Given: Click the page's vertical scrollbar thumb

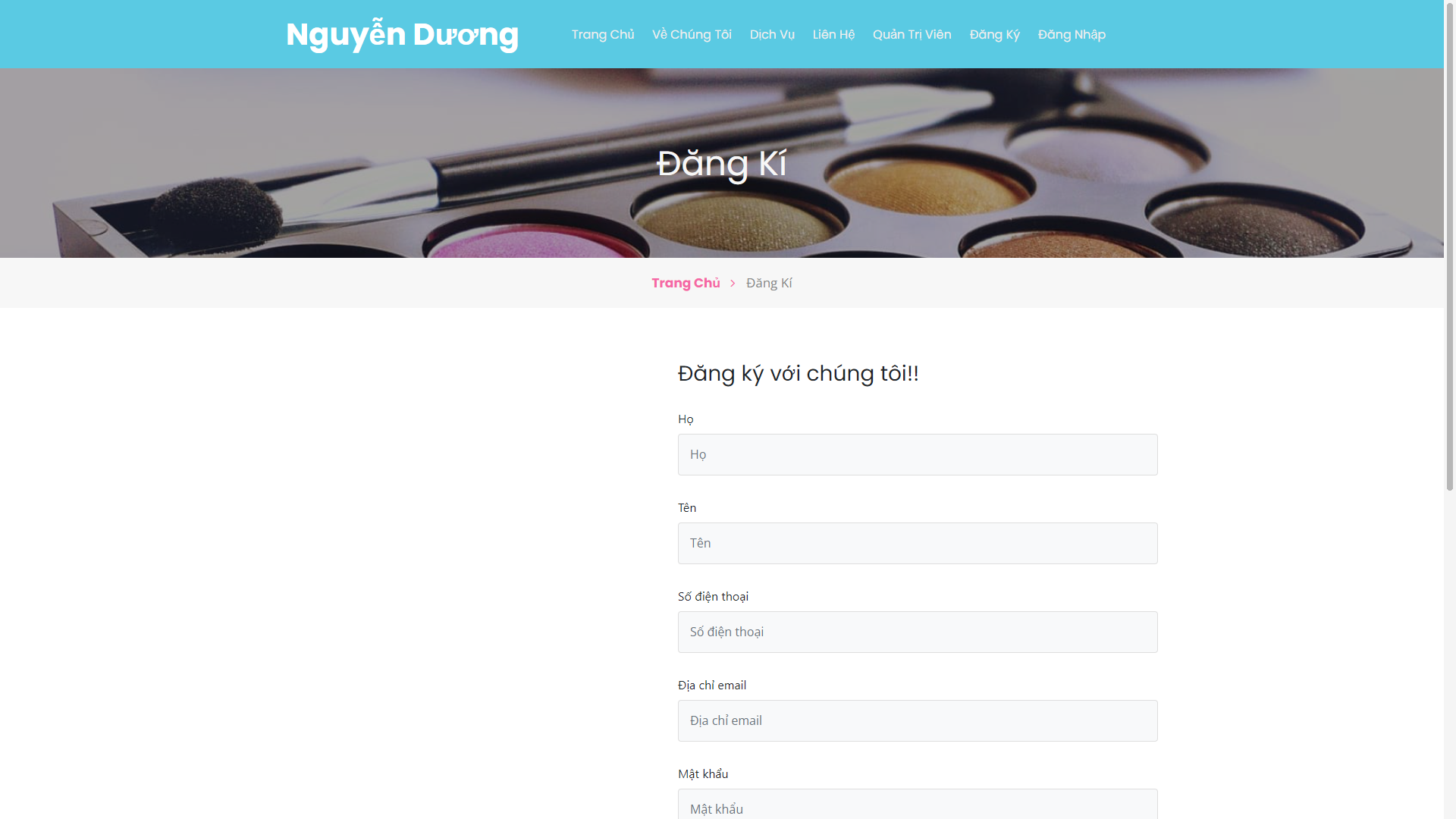Looking at the screenshot, I should click(x=1449, y=246).
